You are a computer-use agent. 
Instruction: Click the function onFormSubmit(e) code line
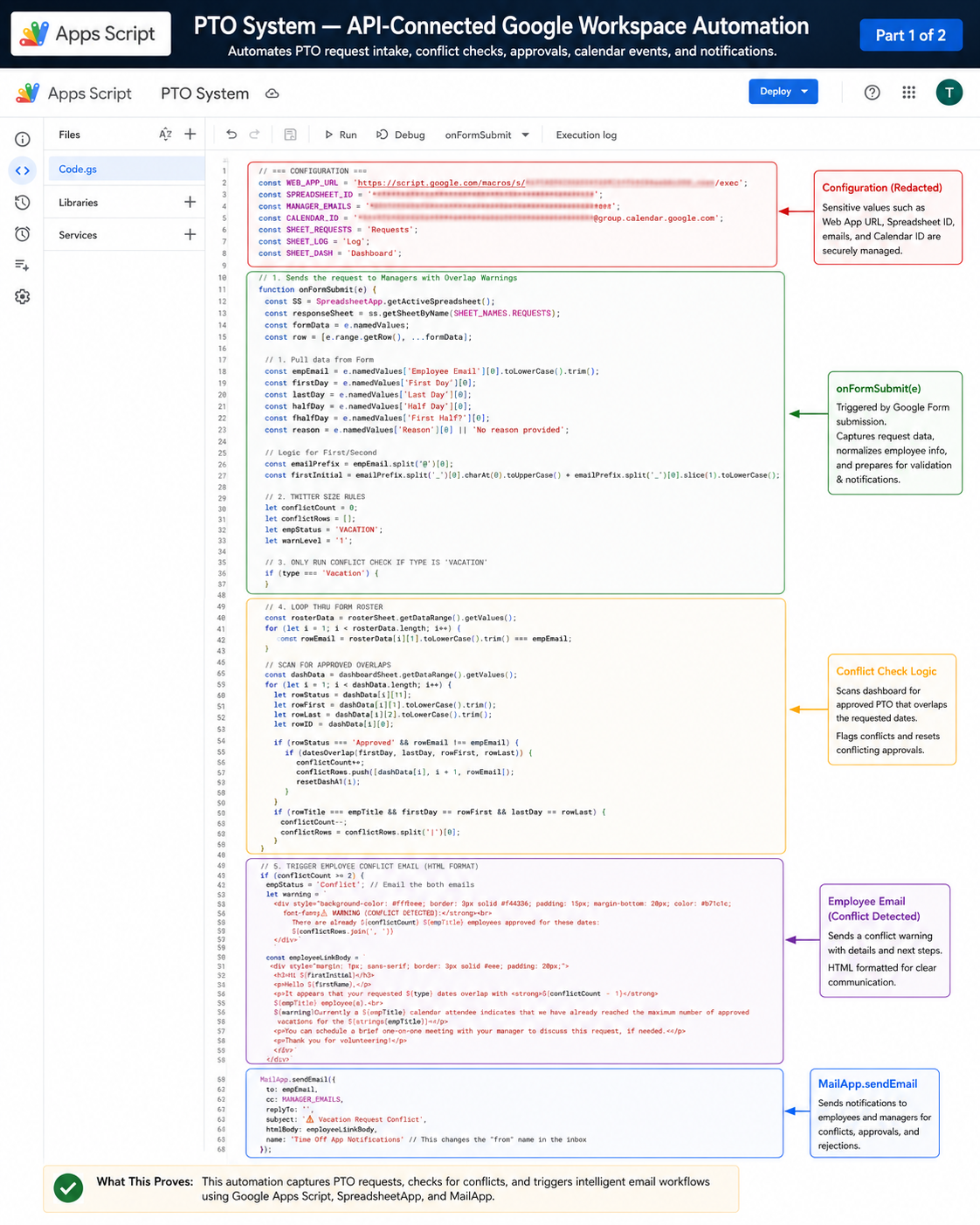point(317,289)
